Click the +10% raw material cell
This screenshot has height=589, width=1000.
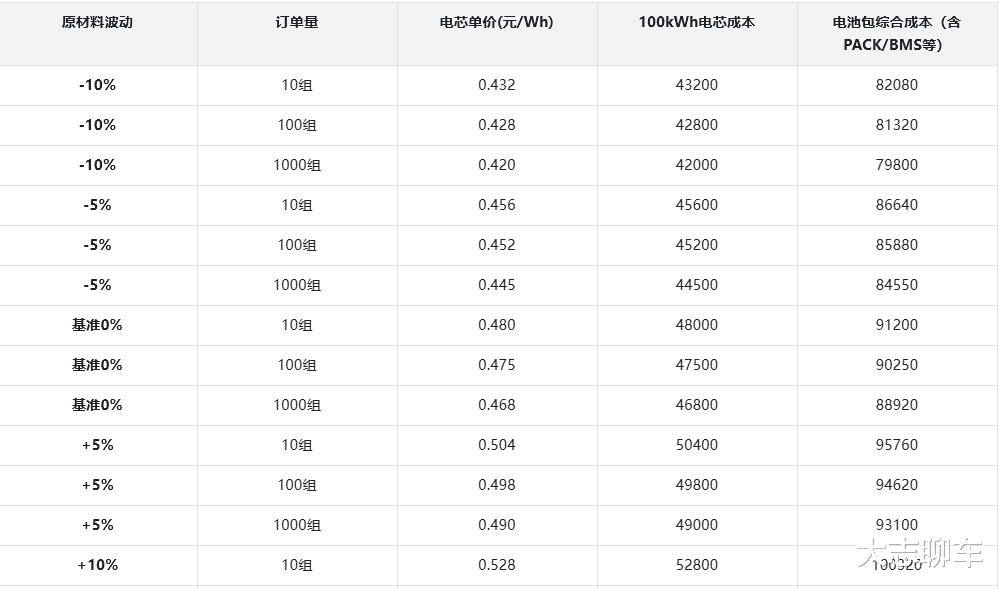pos(97,565)
